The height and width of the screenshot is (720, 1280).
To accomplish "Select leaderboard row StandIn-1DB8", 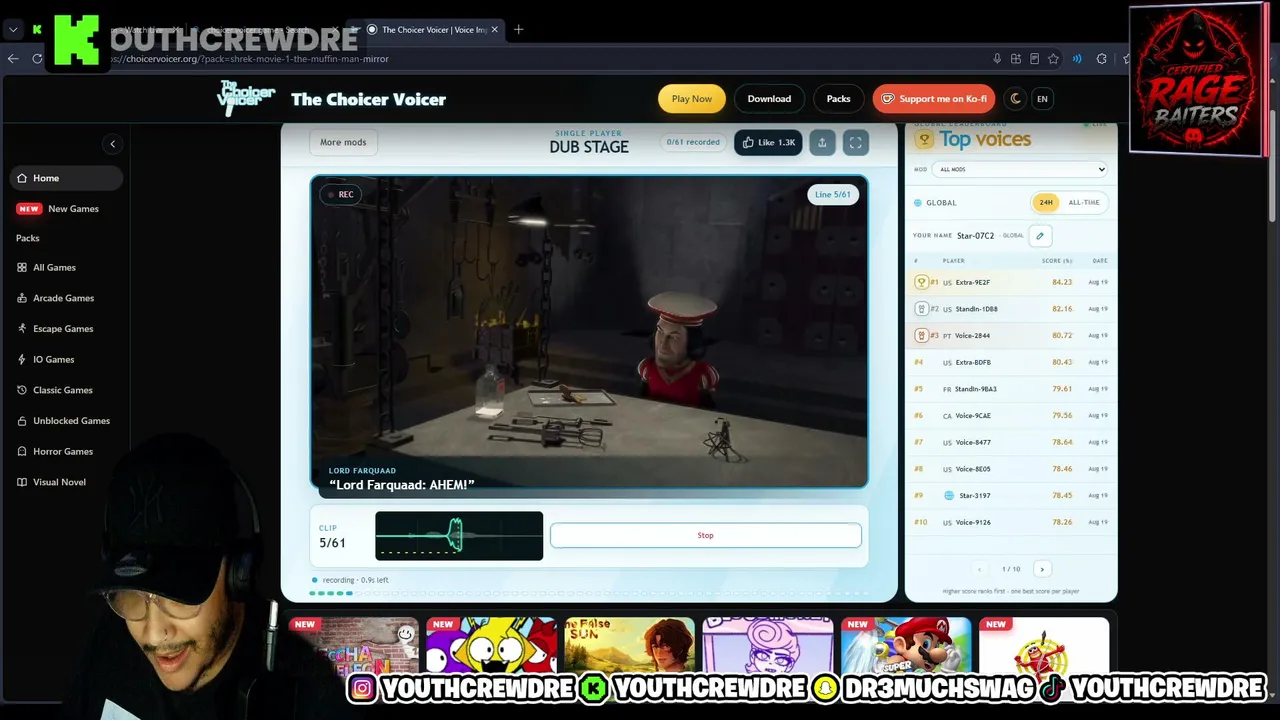I will [1010, 309].
